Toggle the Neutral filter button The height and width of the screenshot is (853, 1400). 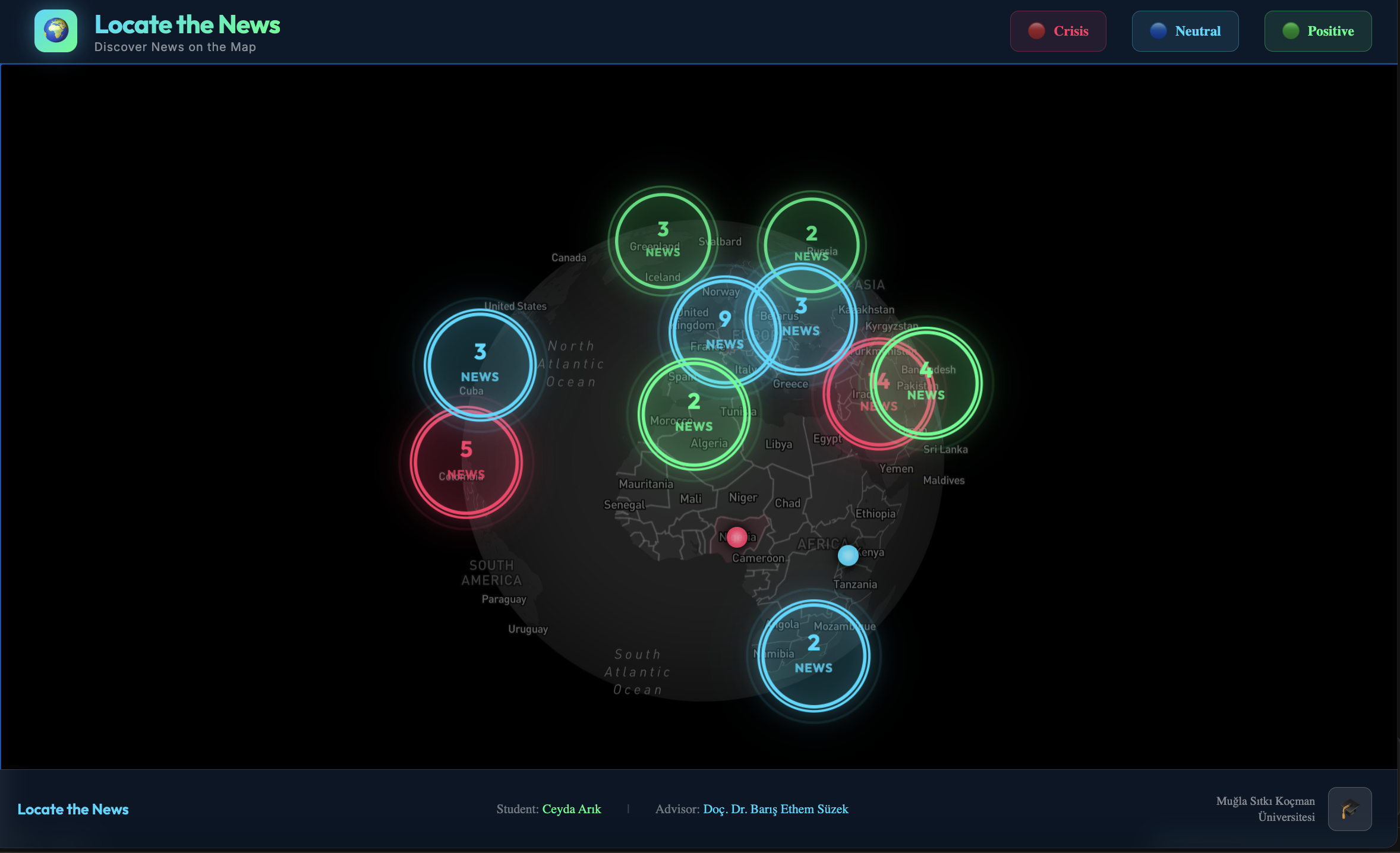point(1185,31)
